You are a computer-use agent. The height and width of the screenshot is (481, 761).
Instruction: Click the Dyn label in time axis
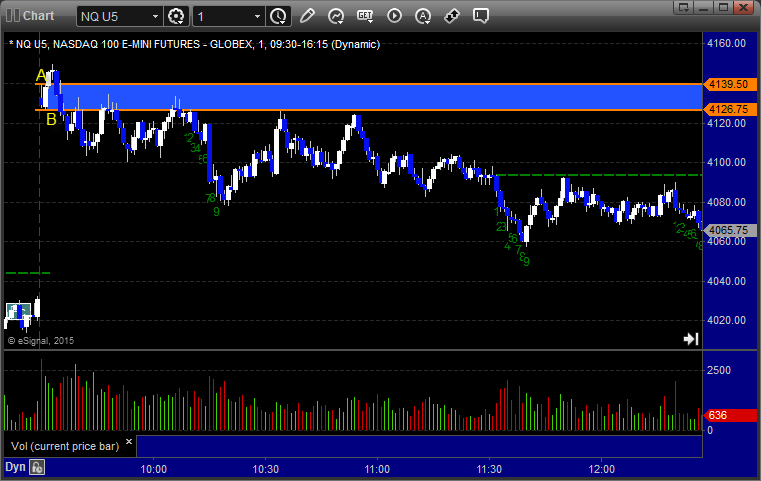coord(15,467)
